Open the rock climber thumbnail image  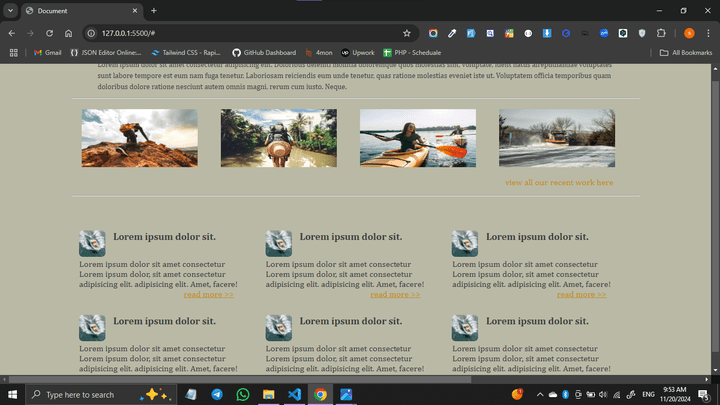click(x=140, y=138)
